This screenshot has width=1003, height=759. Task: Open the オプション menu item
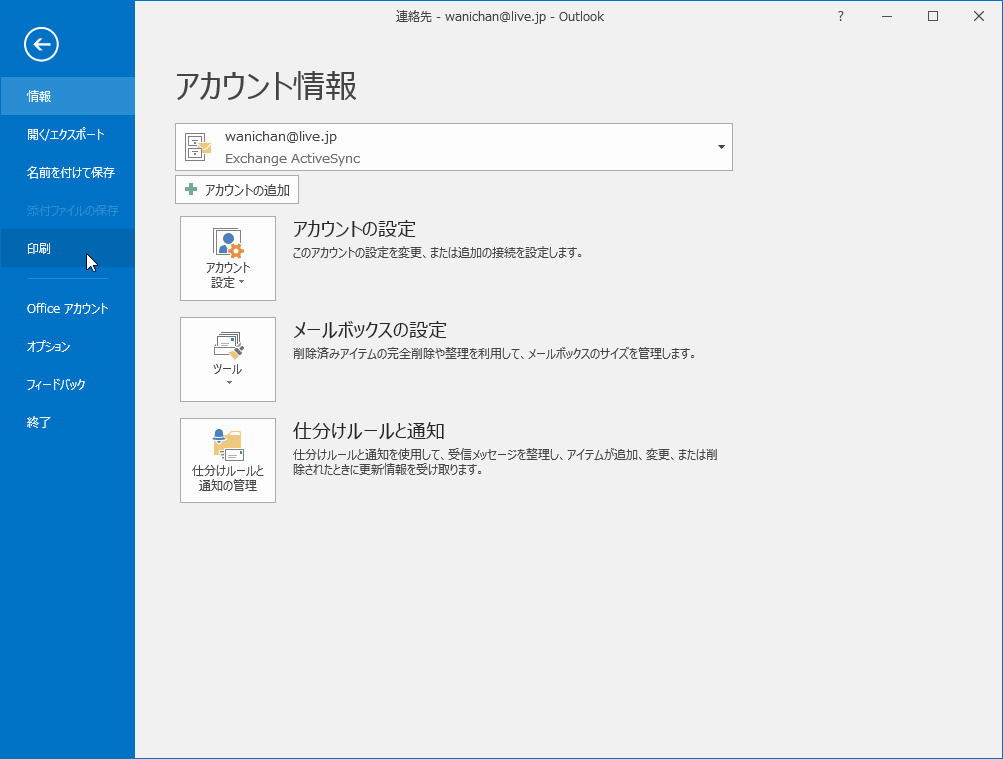(x=67, y=346)
